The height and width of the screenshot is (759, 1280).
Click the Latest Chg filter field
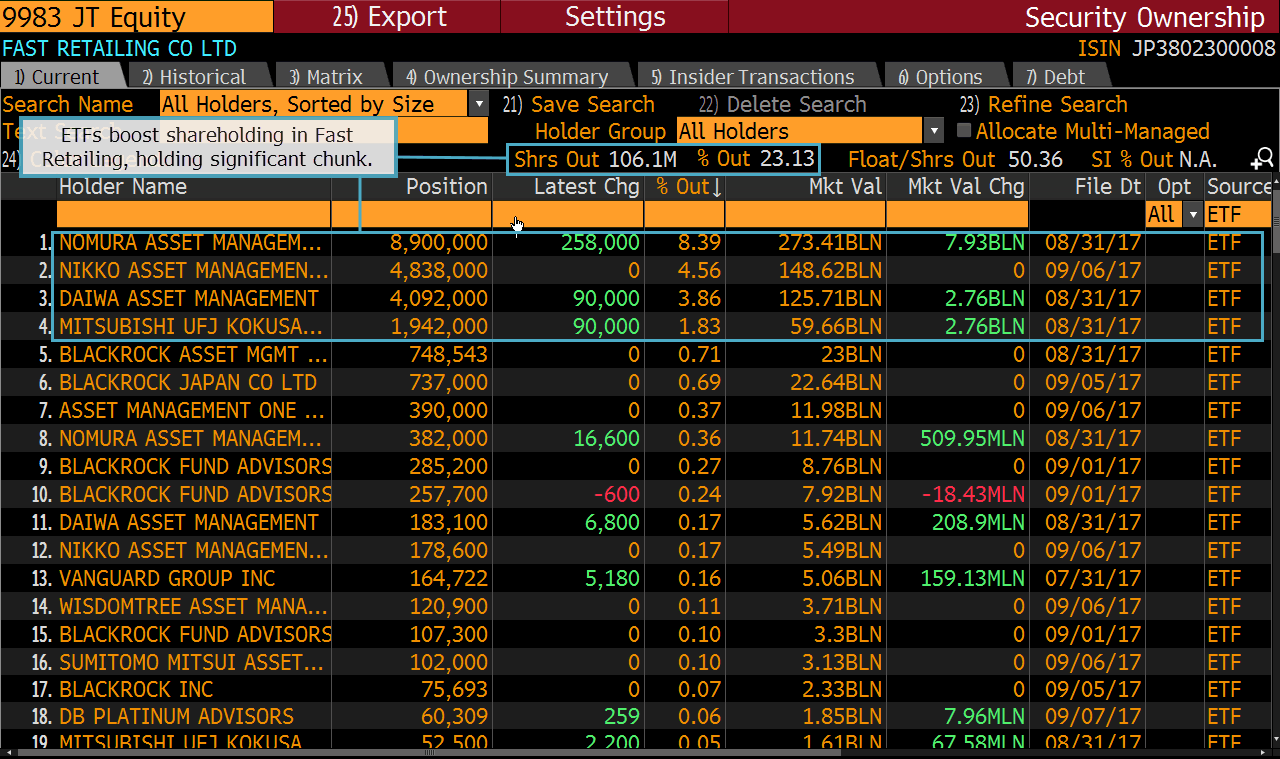tap(568, 214)
